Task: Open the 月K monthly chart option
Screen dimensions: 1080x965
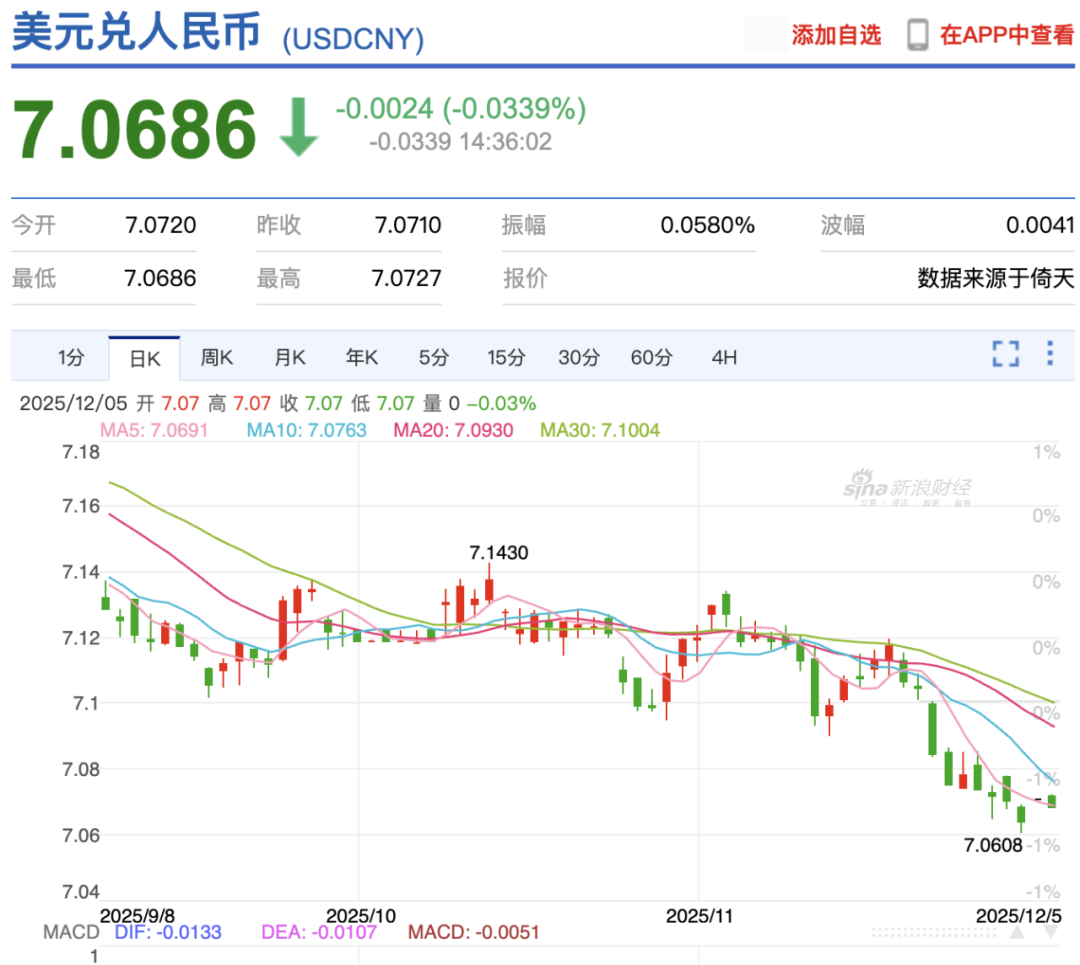Action: coord(289,357)
